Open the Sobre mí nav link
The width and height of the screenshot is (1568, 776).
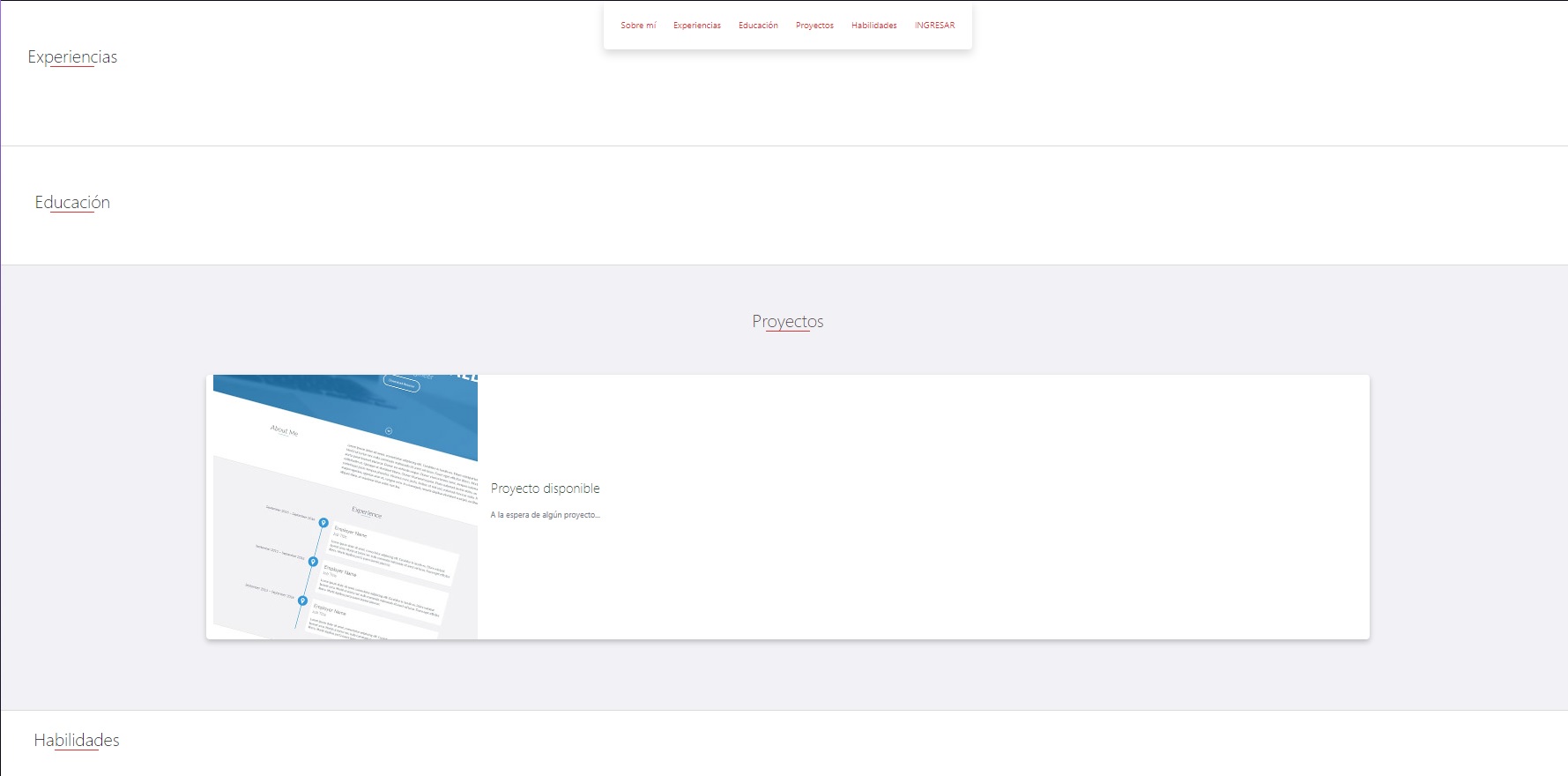click(638, 26)
